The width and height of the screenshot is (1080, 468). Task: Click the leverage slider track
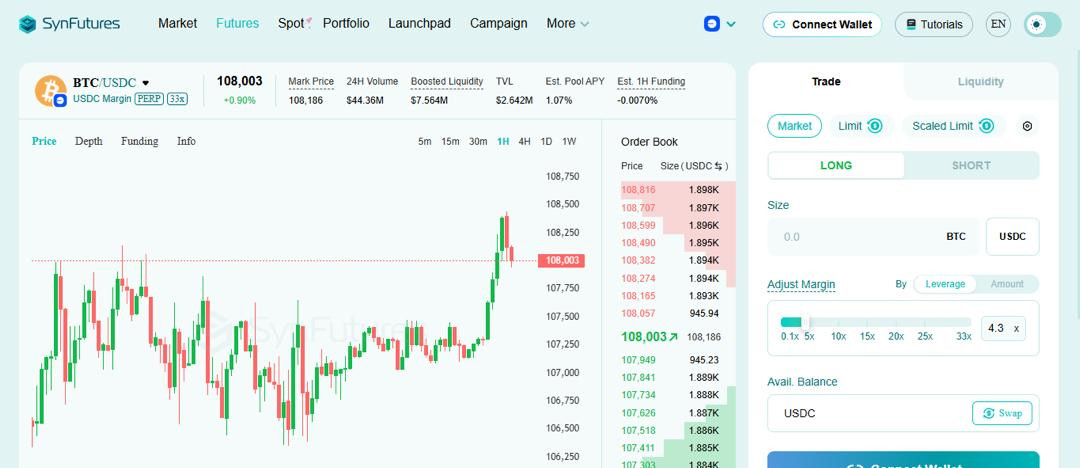[875, 321]
